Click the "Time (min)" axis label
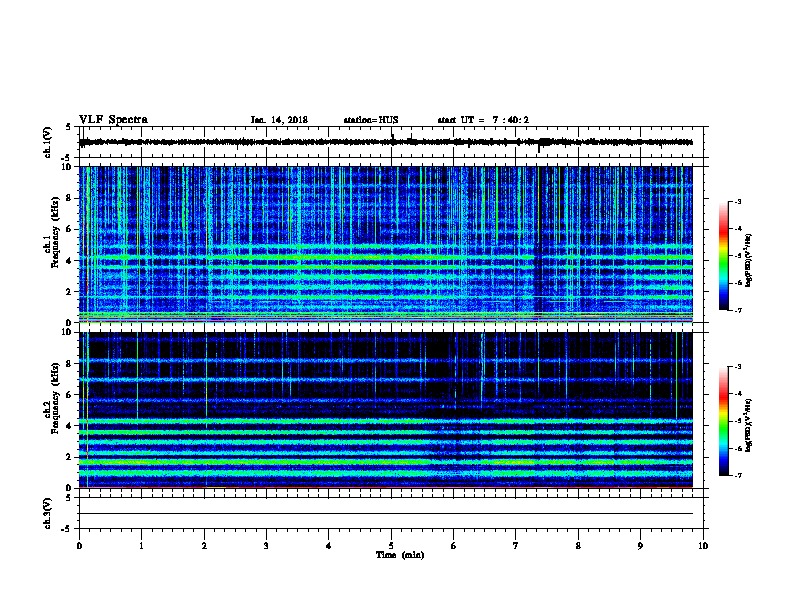The image size is (792, 612). click(x=400, y=555)
